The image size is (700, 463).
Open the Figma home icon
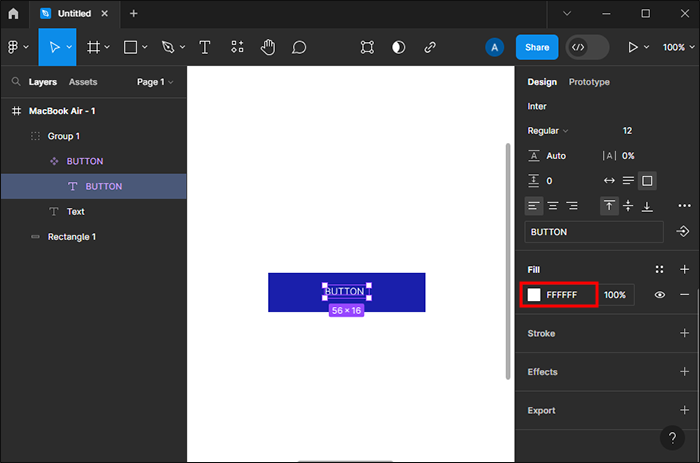(x=13, y=14)
